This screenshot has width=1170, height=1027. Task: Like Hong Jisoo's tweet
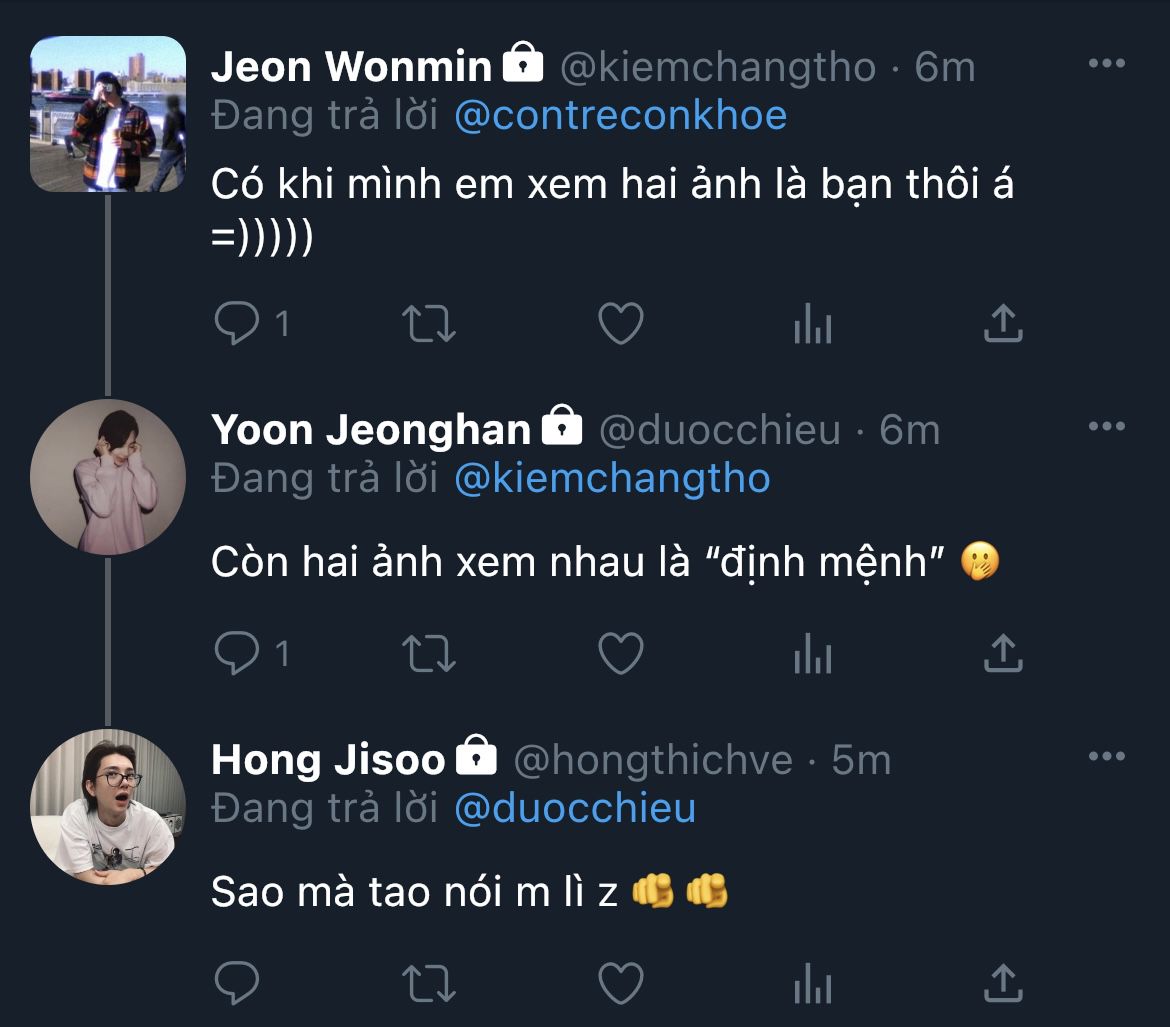click(x=620, y=983)
